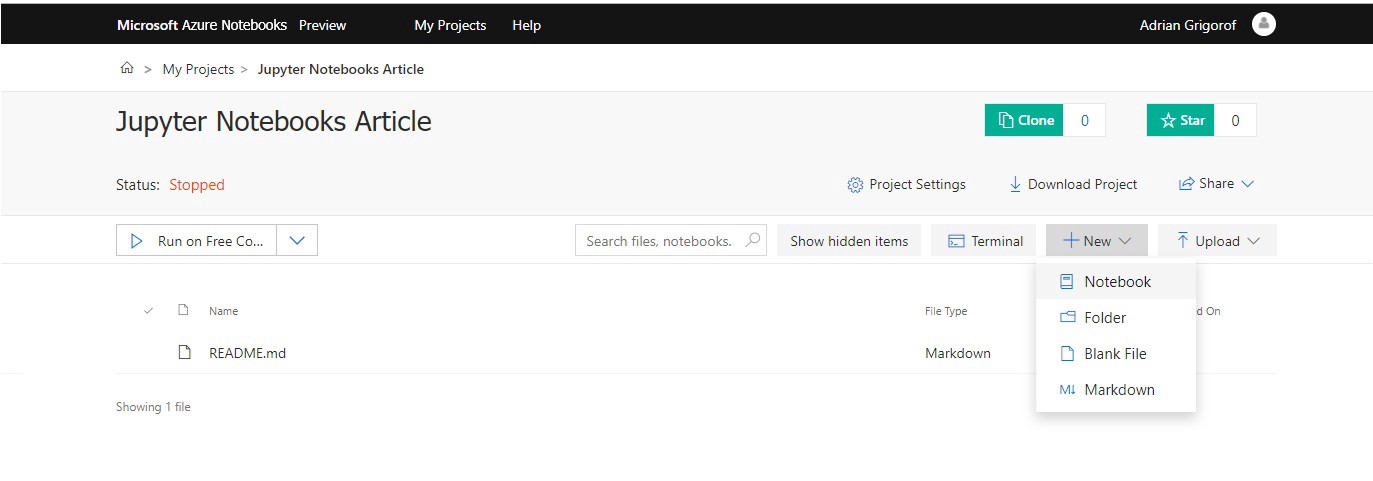Click Jupyter Notebooks Article breadcrumb text

pos(341,69)
